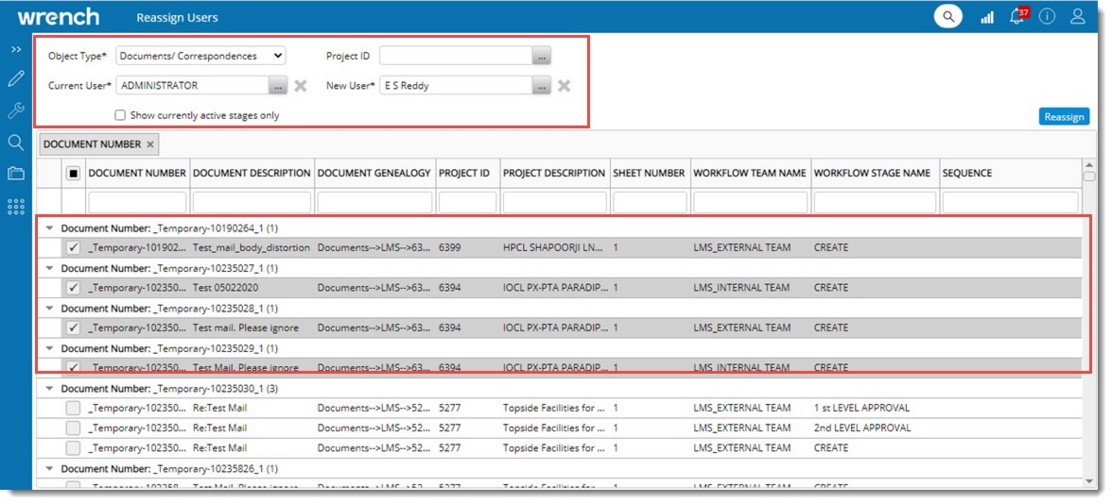Open the Object Type dropdown
1112x504 pixels.
[x=201, y=56]
